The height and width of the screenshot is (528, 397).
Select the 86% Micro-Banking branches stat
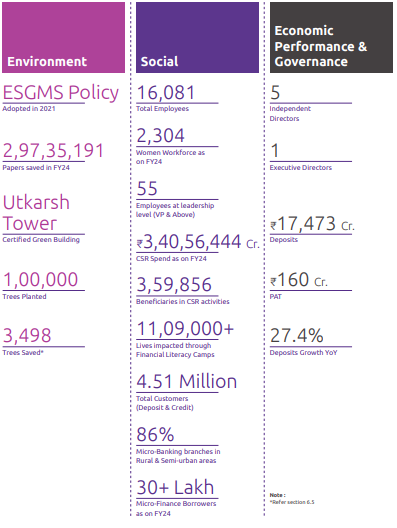coord(155,434)
